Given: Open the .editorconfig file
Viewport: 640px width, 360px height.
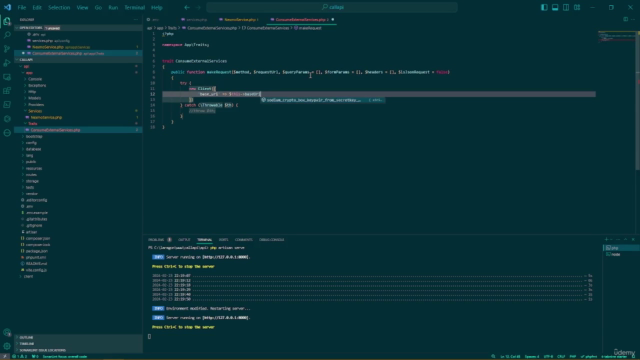Looking at the screenshot, I should click(36, 200).
